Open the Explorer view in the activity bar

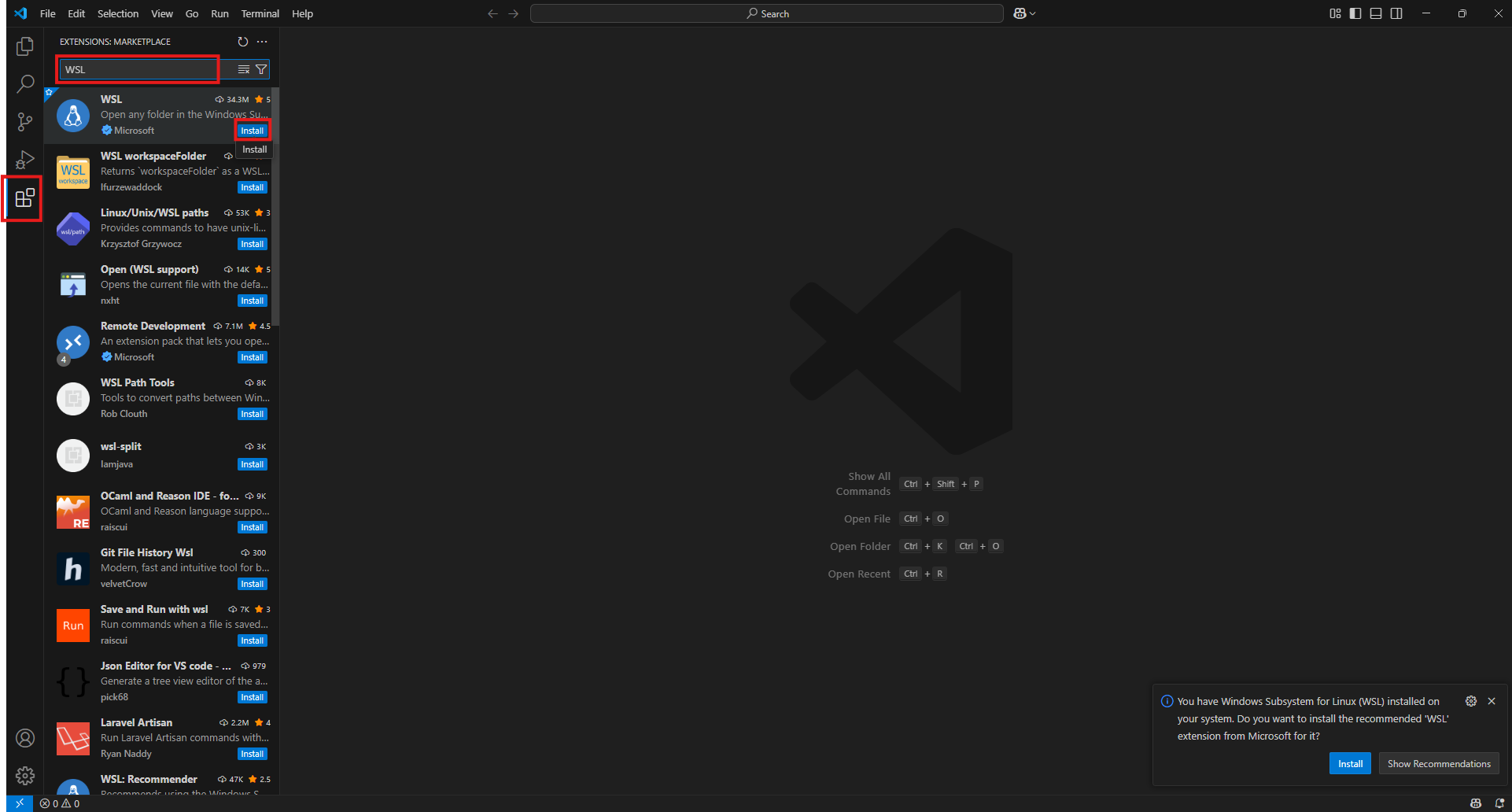coord(24,46)
